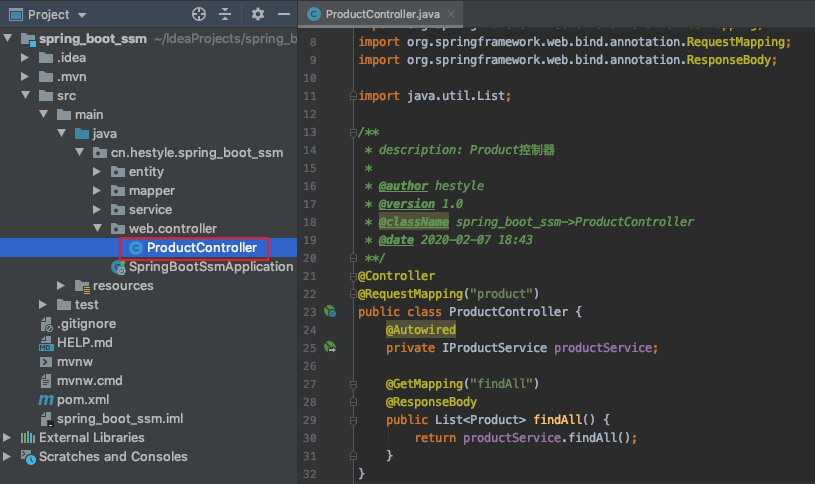Select SpringBootSsmApplication class in tree
Viewport: 815px width, 484px height.
211,267
